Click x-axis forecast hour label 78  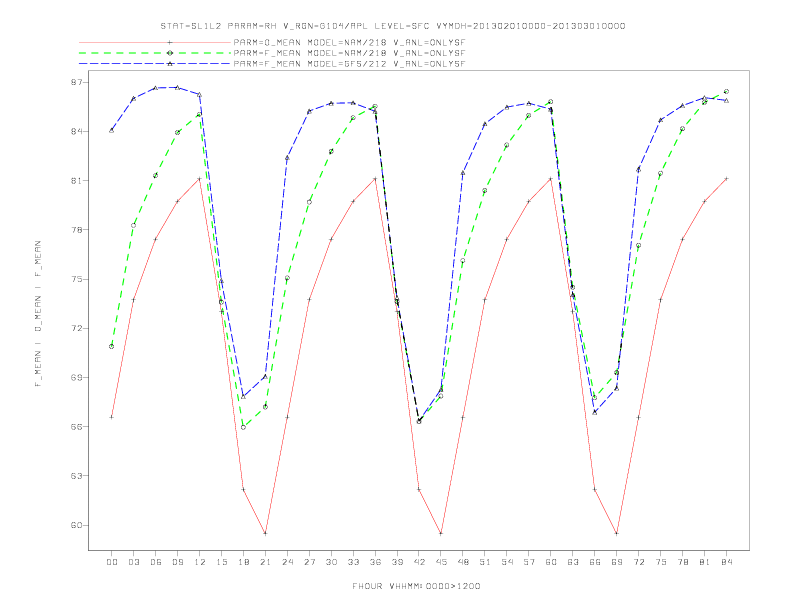683,562
